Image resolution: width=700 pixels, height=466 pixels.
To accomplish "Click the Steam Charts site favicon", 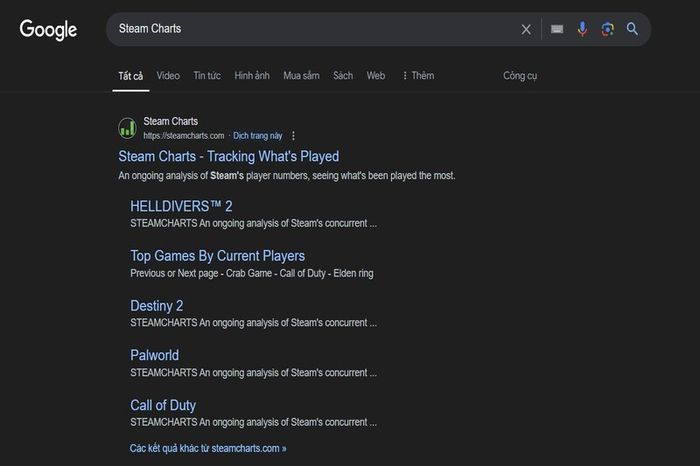I will 127,128.
